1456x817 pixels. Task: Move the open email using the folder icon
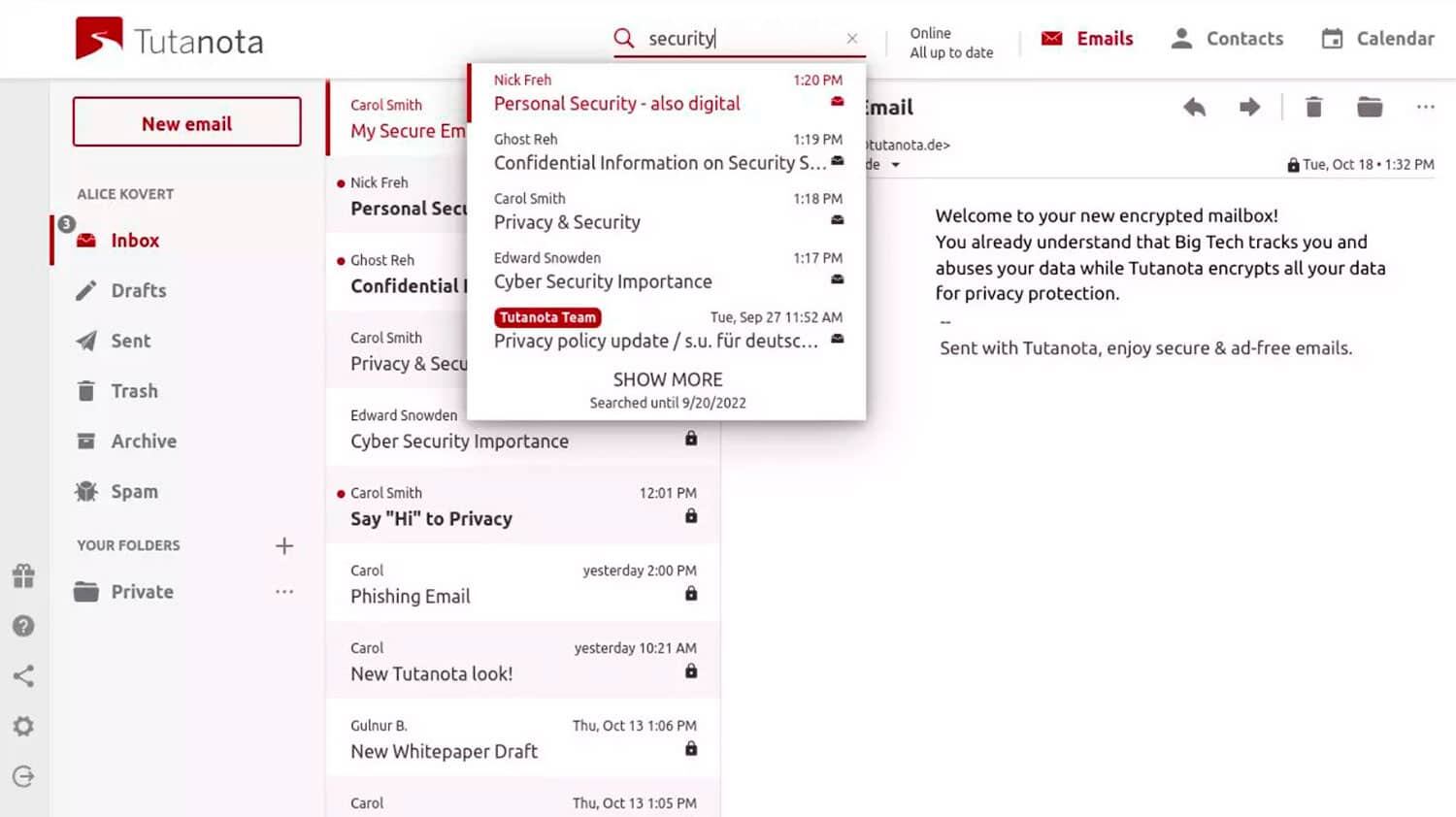click(x=1369, y=107)
